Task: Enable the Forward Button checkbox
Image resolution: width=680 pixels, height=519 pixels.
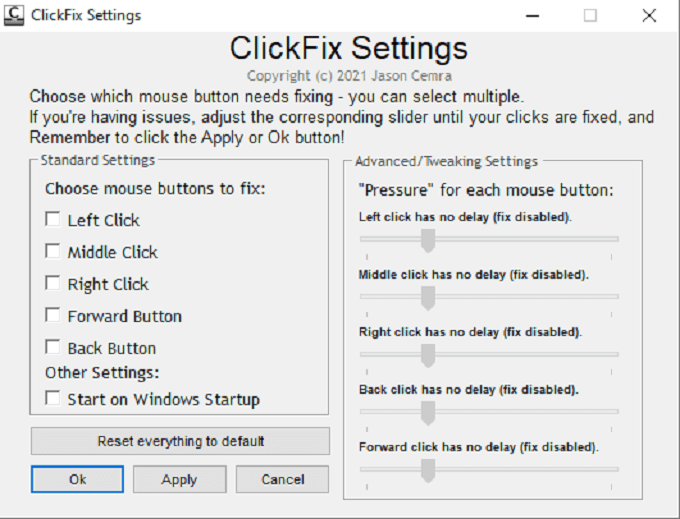Action: (x=52, y=316)
